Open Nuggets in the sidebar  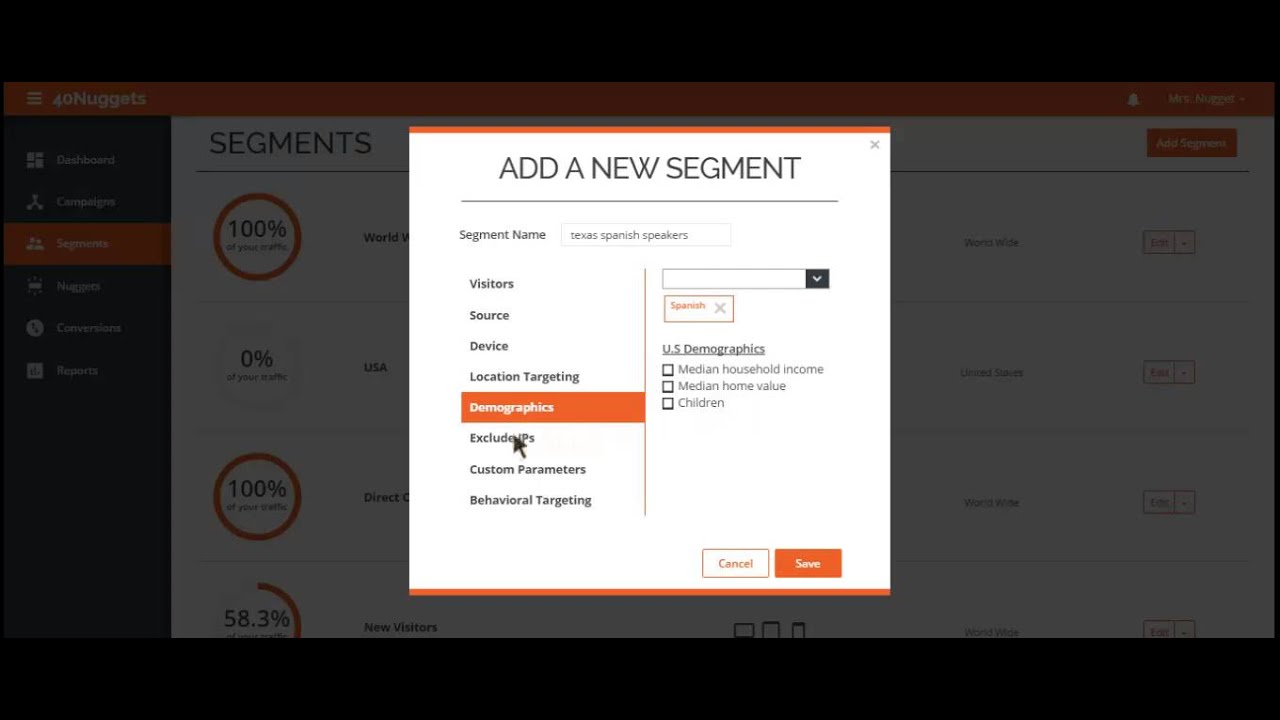point(85,286)
